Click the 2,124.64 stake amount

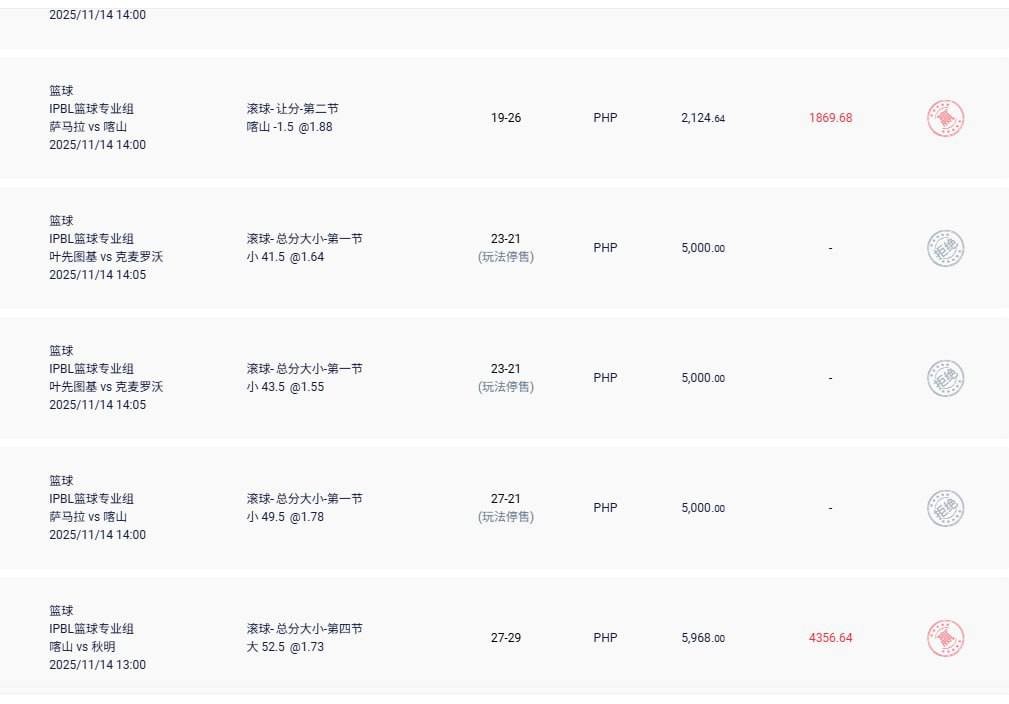702,118
